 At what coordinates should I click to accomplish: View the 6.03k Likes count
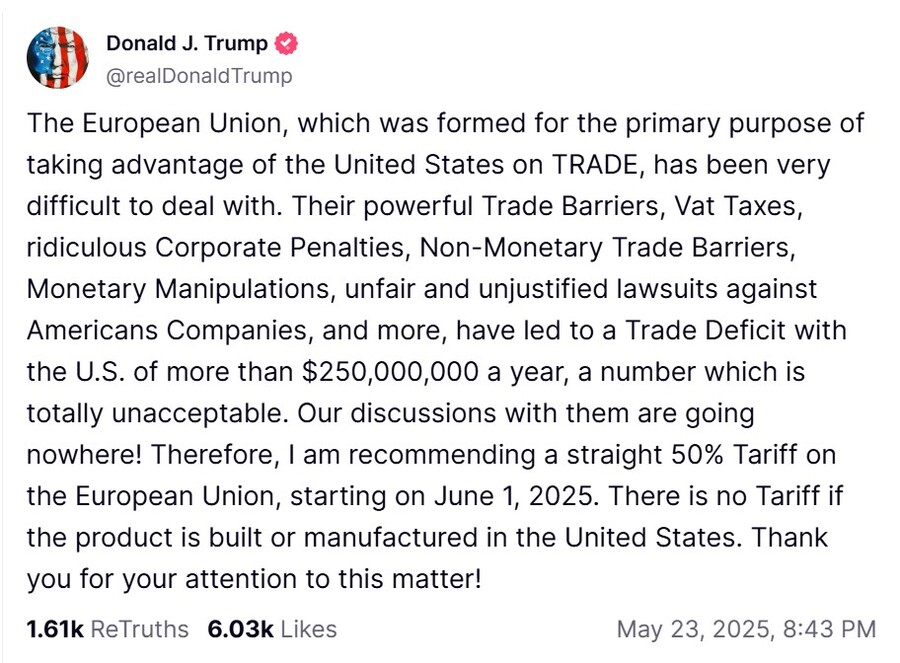pyautogui.click(x=240, y=630)
